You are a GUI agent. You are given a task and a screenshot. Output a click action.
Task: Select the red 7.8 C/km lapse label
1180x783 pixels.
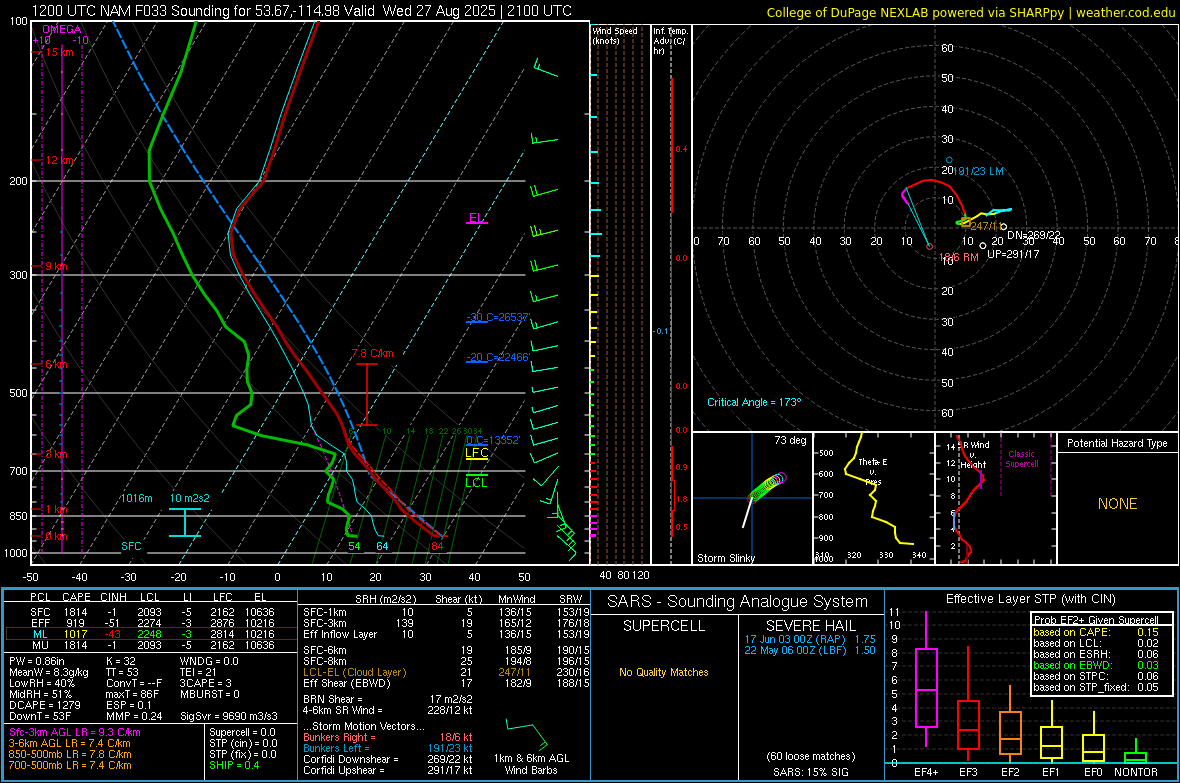click(373, 353)
